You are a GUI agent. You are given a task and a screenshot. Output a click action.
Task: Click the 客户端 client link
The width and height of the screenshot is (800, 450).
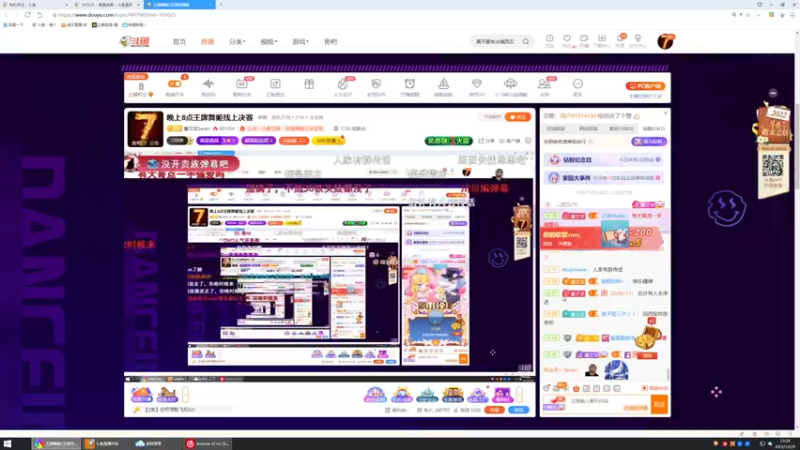click(x=510, y=141)
